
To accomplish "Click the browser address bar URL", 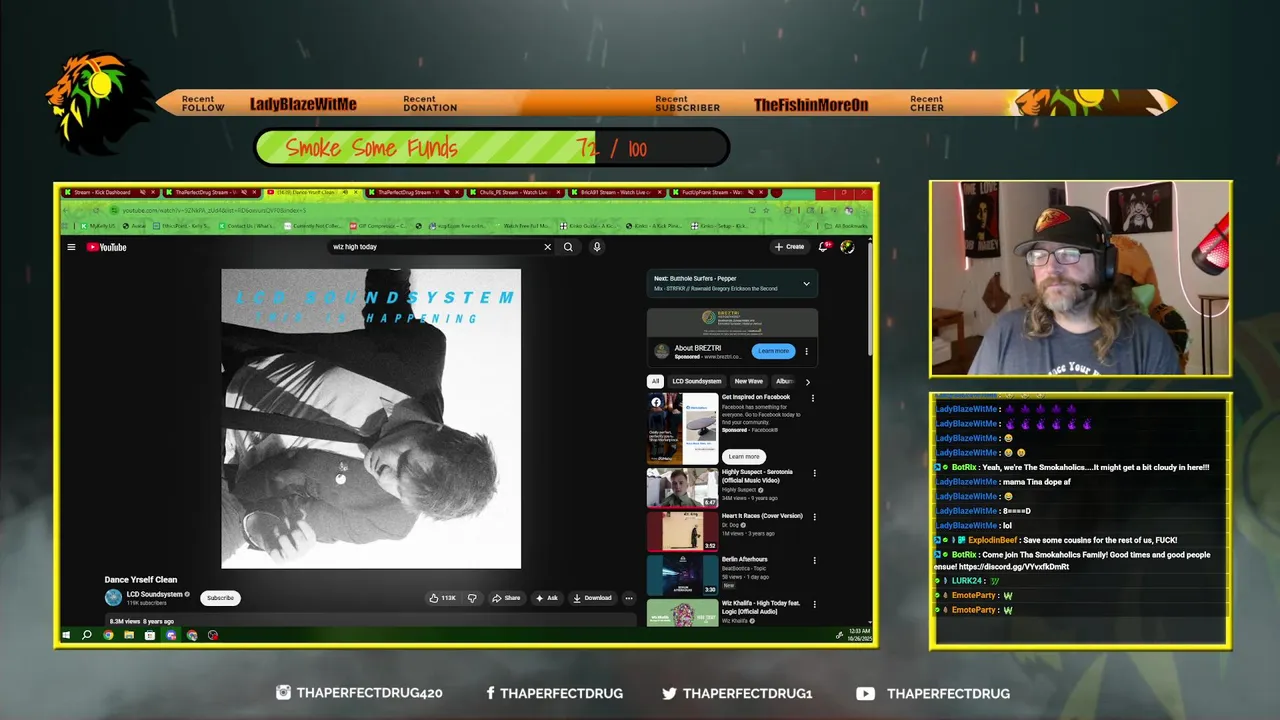I will click(215, 210).
